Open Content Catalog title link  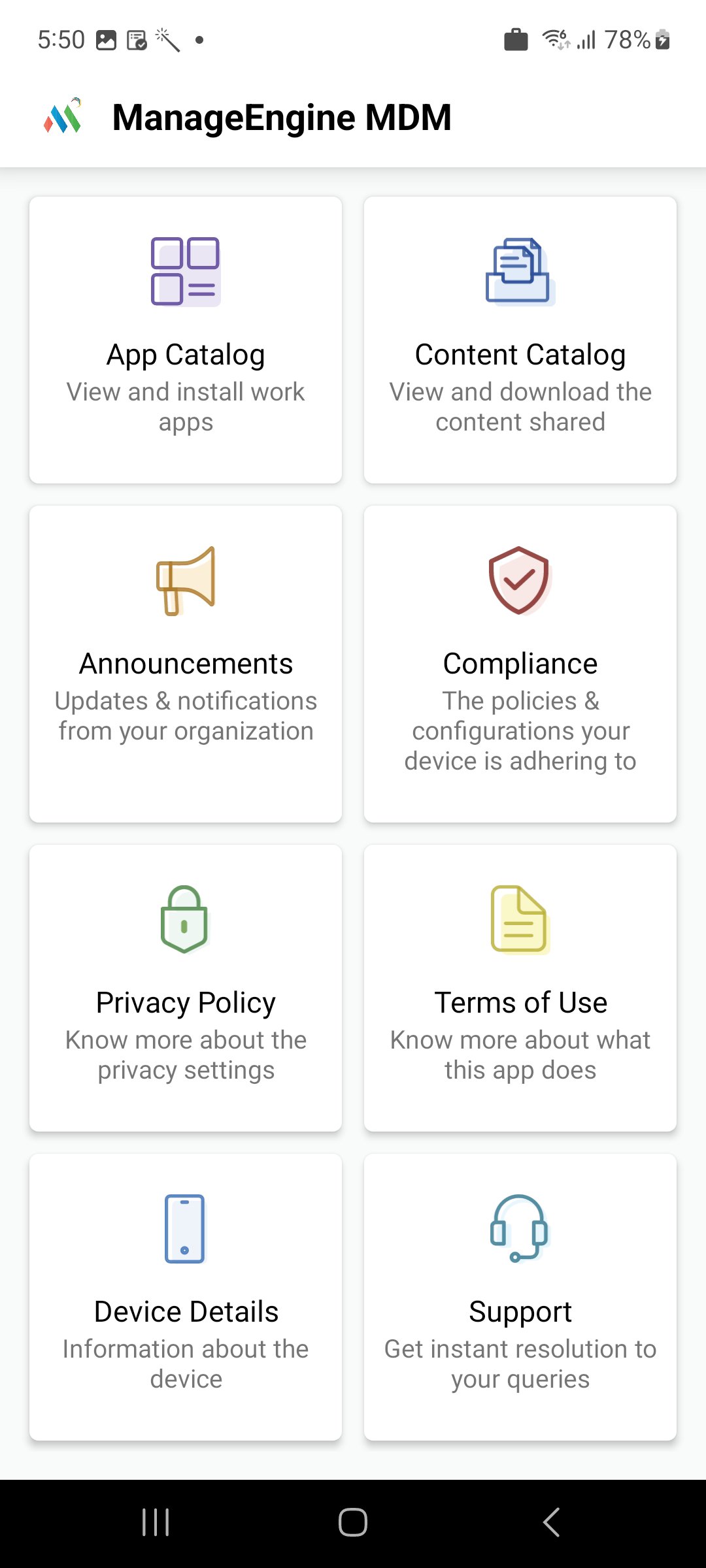[x=520, y=355]
